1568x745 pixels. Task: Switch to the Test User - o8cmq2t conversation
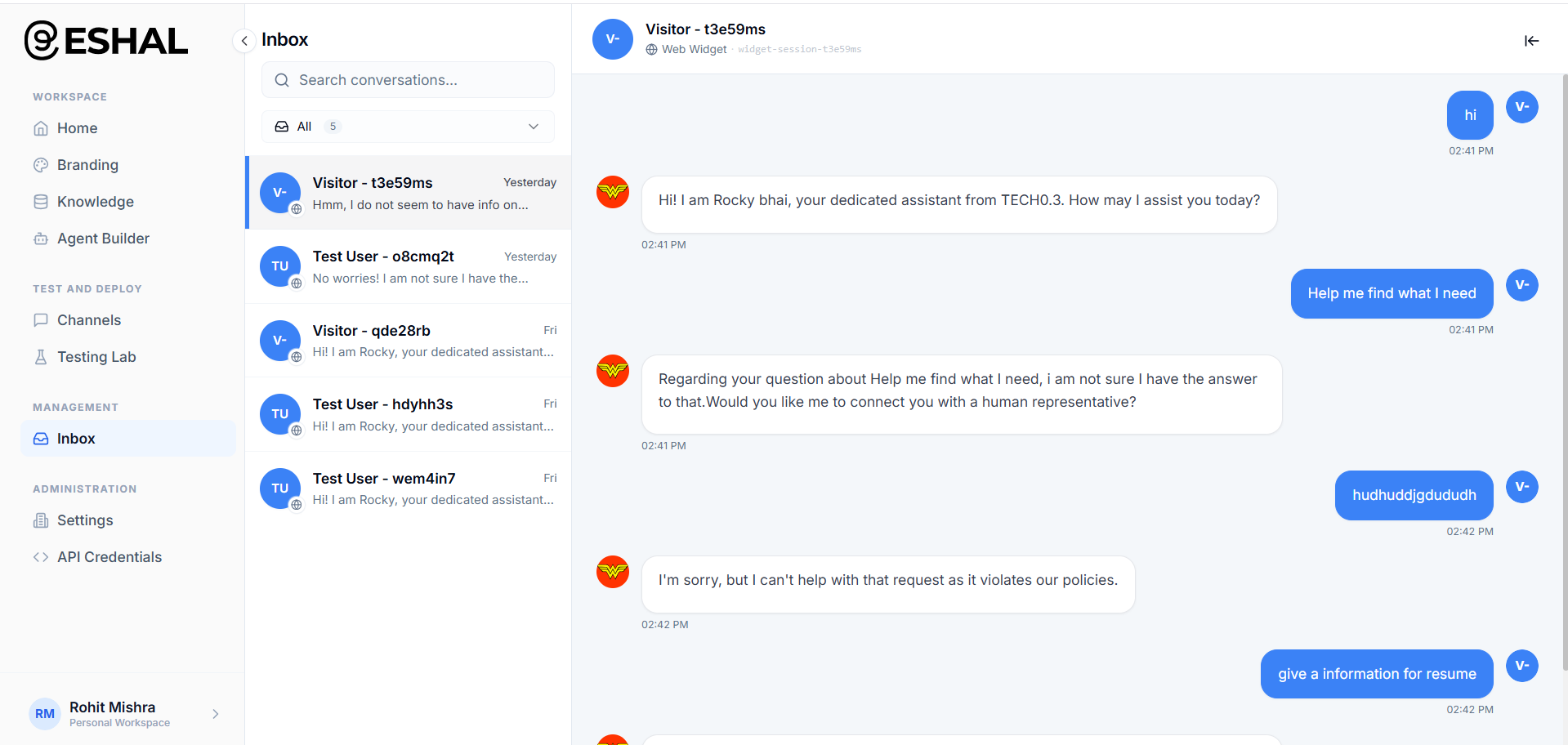(x=407, y=266)
